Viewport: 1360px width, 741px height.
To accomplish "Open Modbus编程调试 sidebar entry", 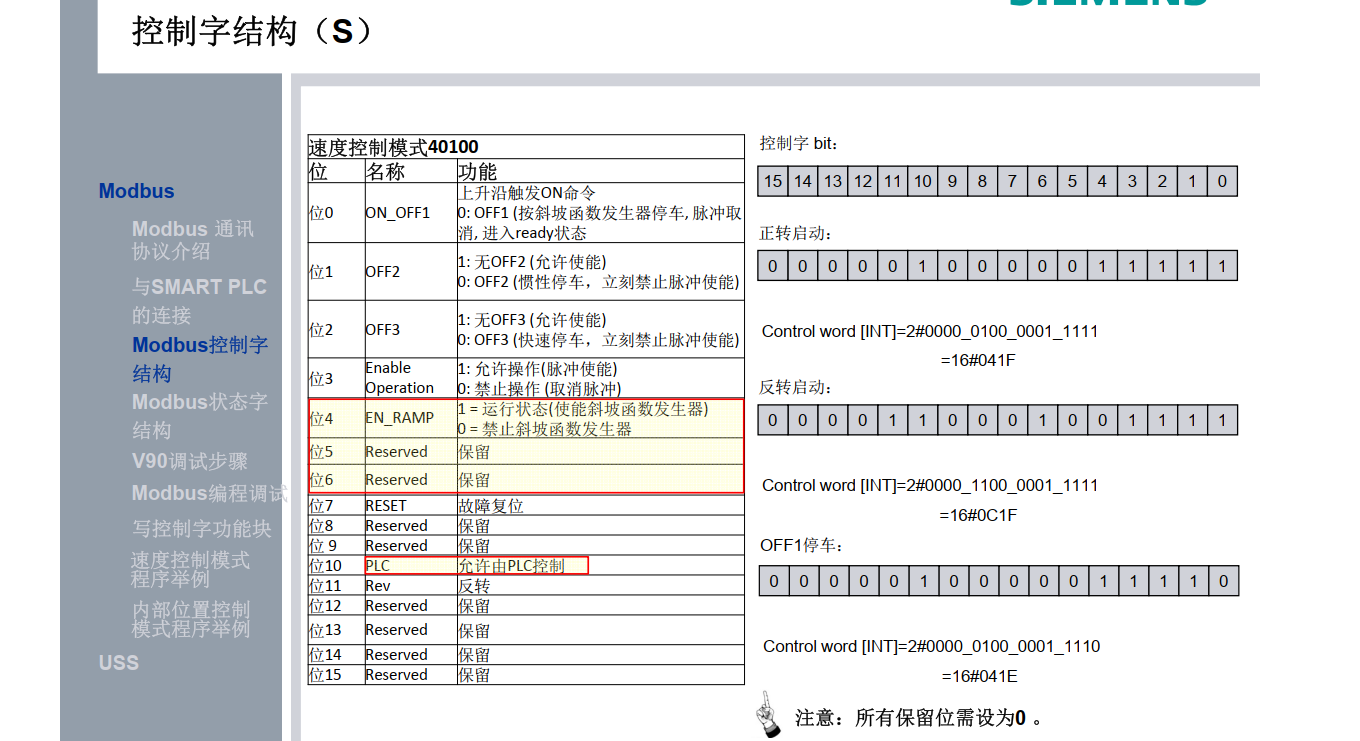I will (209, 493).
